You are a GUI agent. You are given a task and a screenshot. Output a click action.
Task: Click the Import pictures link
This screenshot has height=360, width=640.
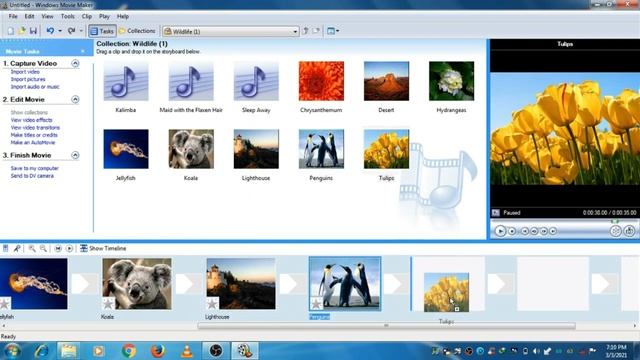tap(28, 79)
